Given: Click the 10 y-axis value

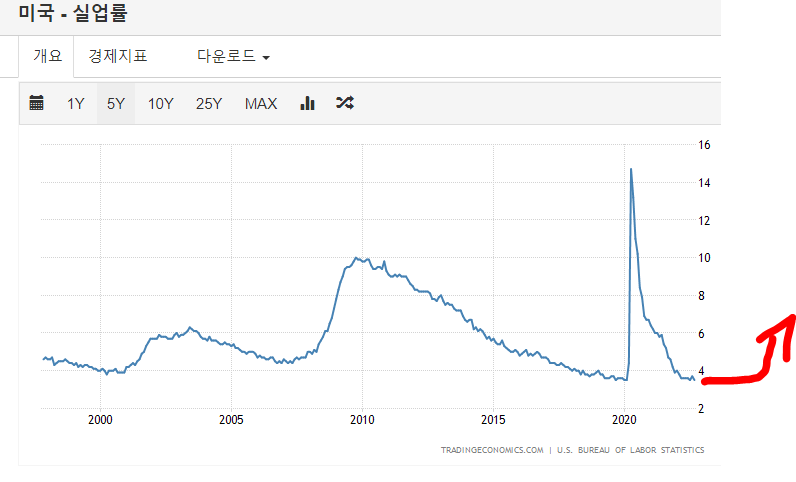Looking at the screenshot, I should click(704, 258).
